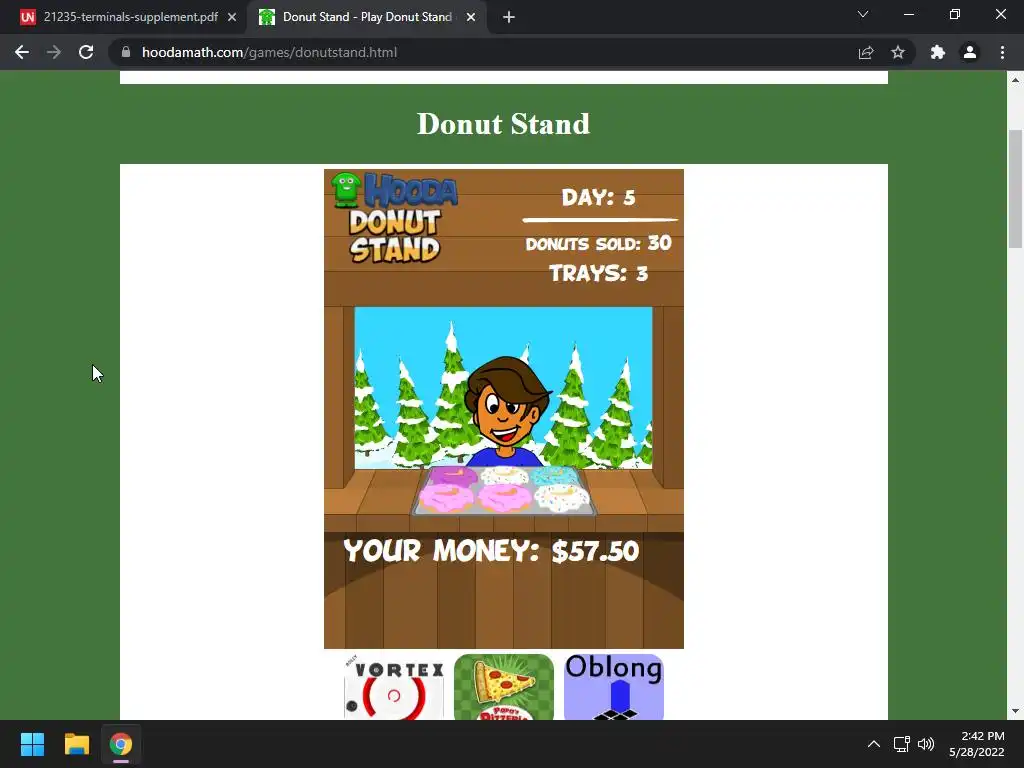Open the network tray icon
This screenshot has width=1024, height=768.
pyautogui.click(x=902, y=744)
